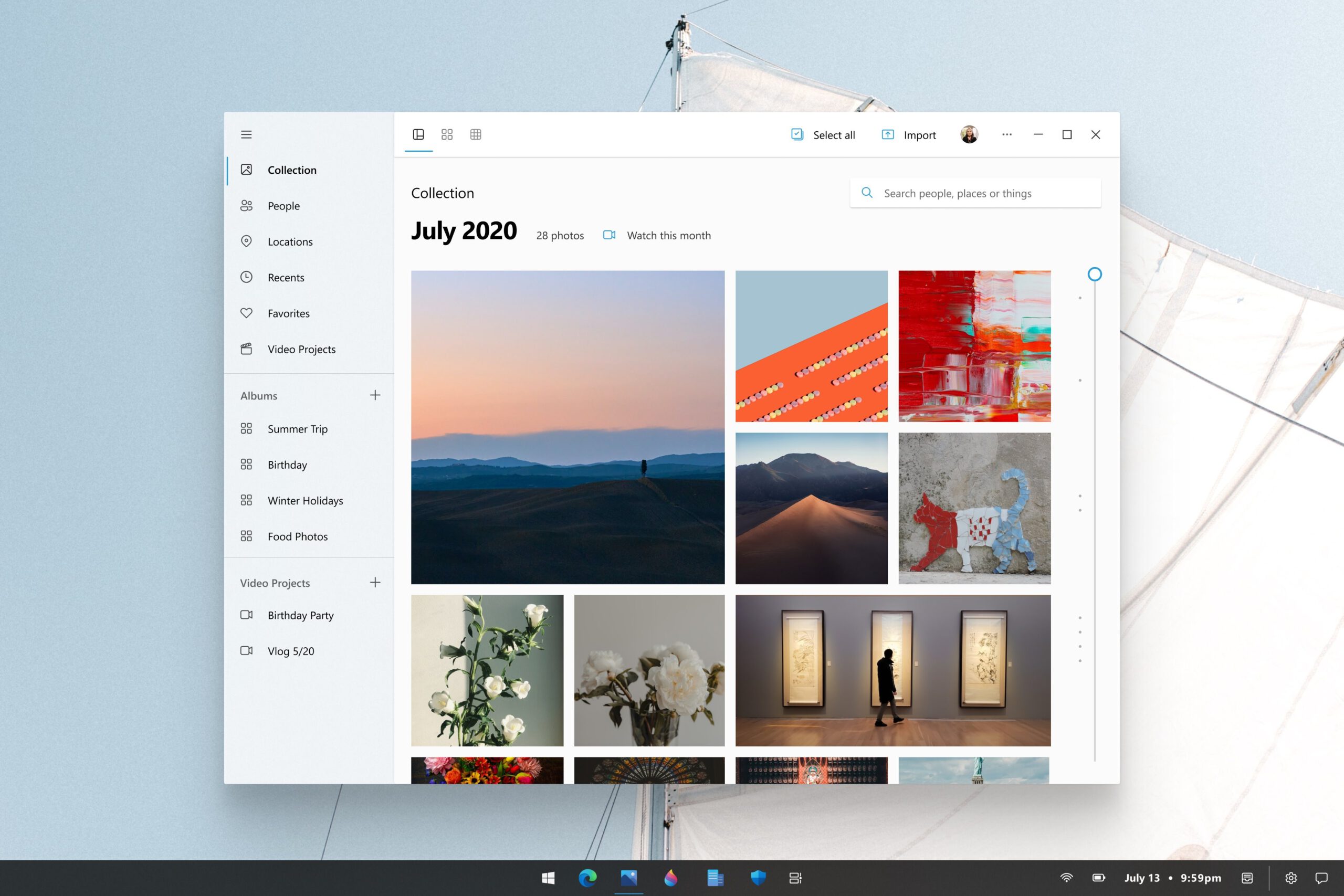
Task: Open Microsoft Edge from the taskbar
Action: (x=587, y=878)
